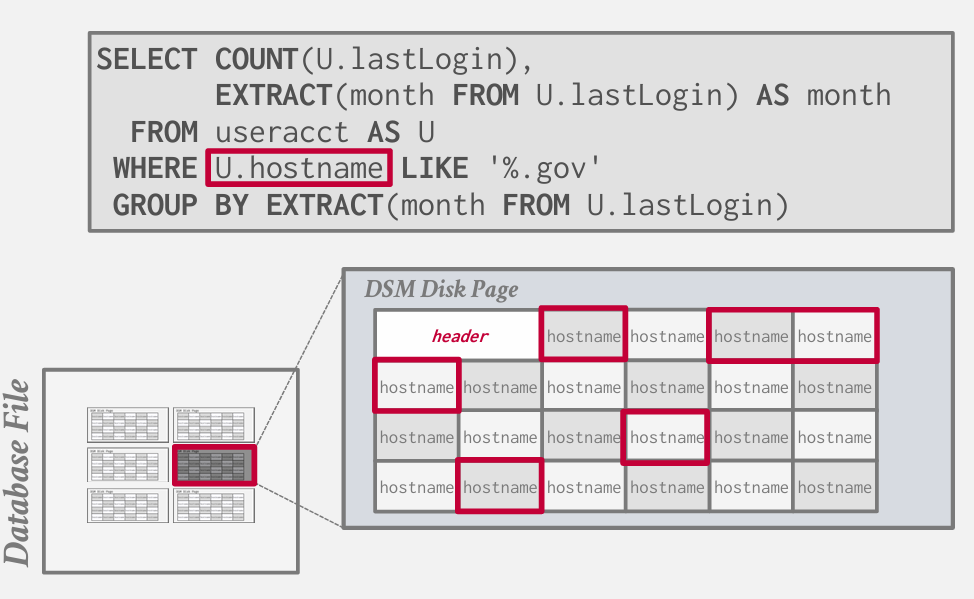
Task: Click the double-wide red-boxed hostname pair in first row
Action: [793, 336]
